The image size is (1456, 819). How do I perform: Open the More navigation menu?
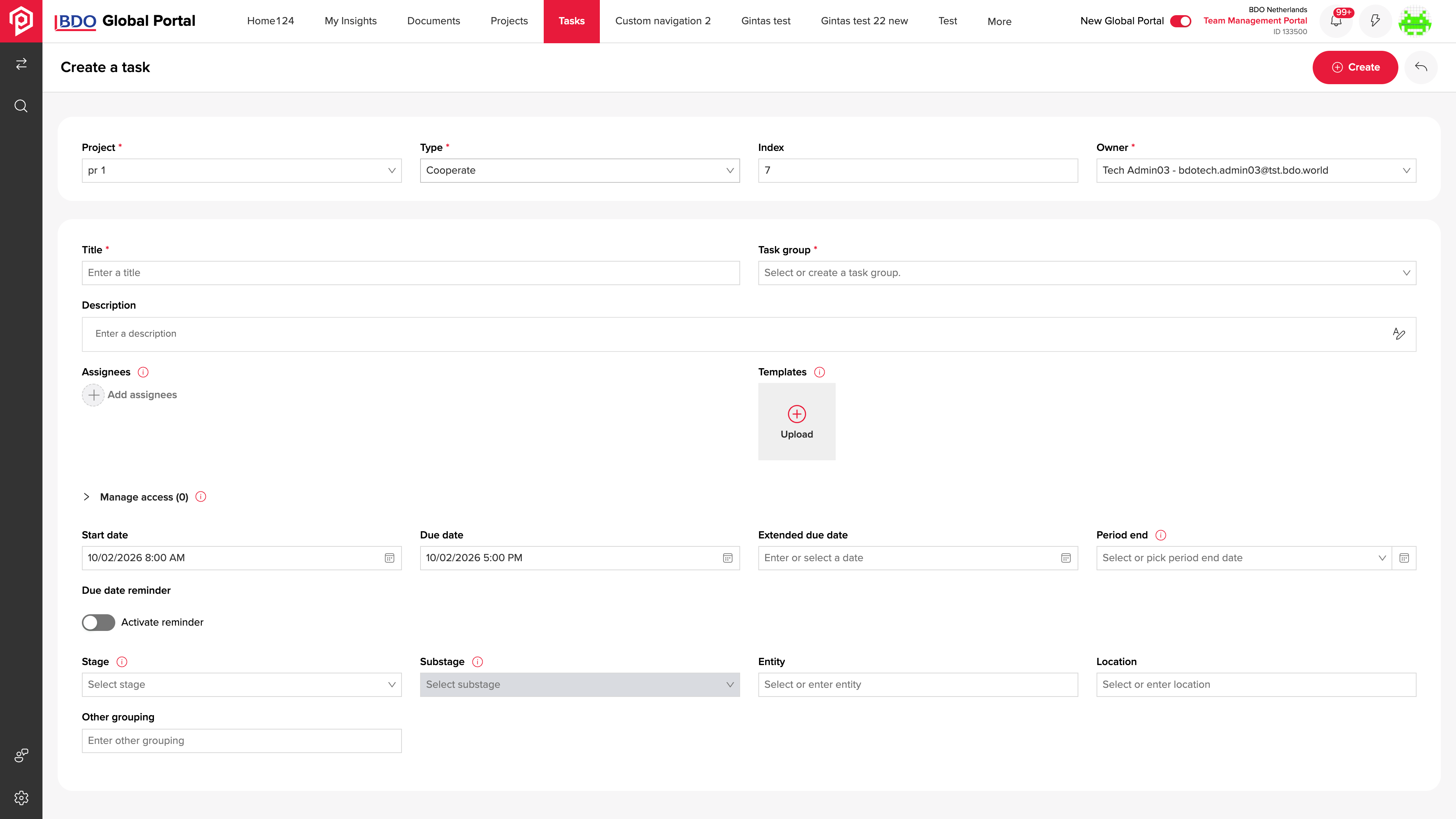[x=999, y=22]
